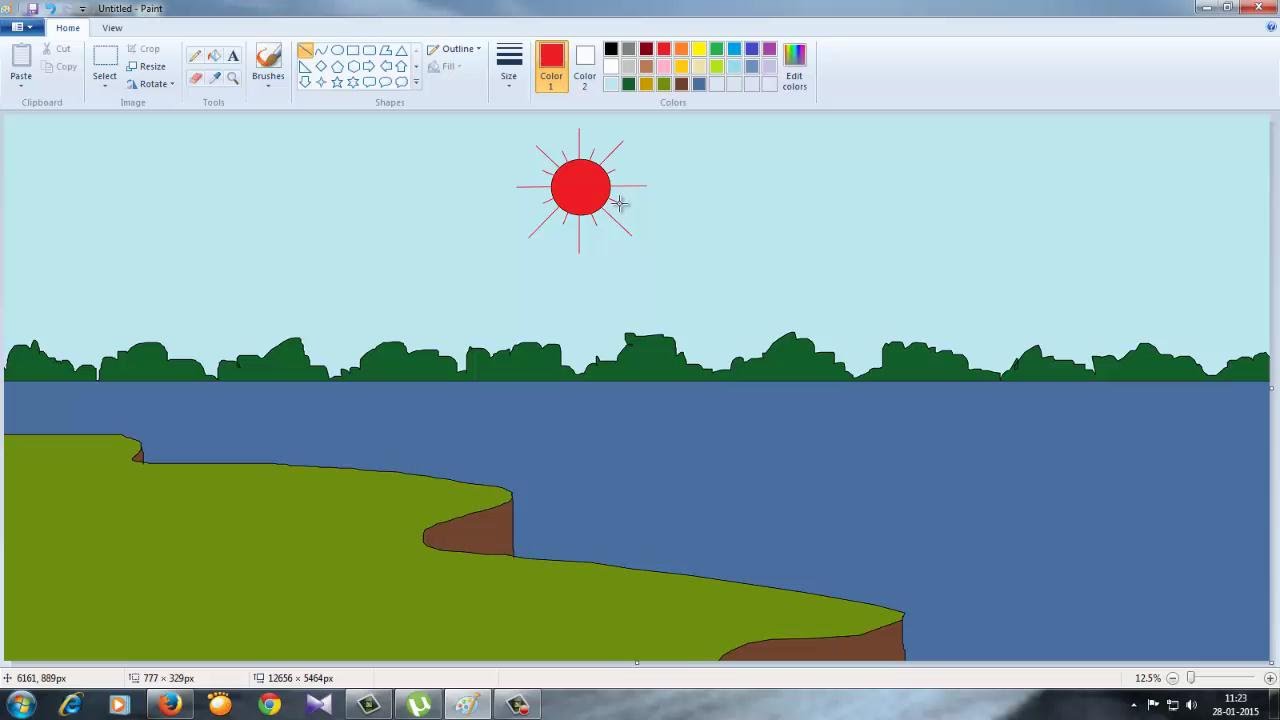Open Google Chrome from the taskbar
Screen dimensions: 1280x720
[268, 705]
